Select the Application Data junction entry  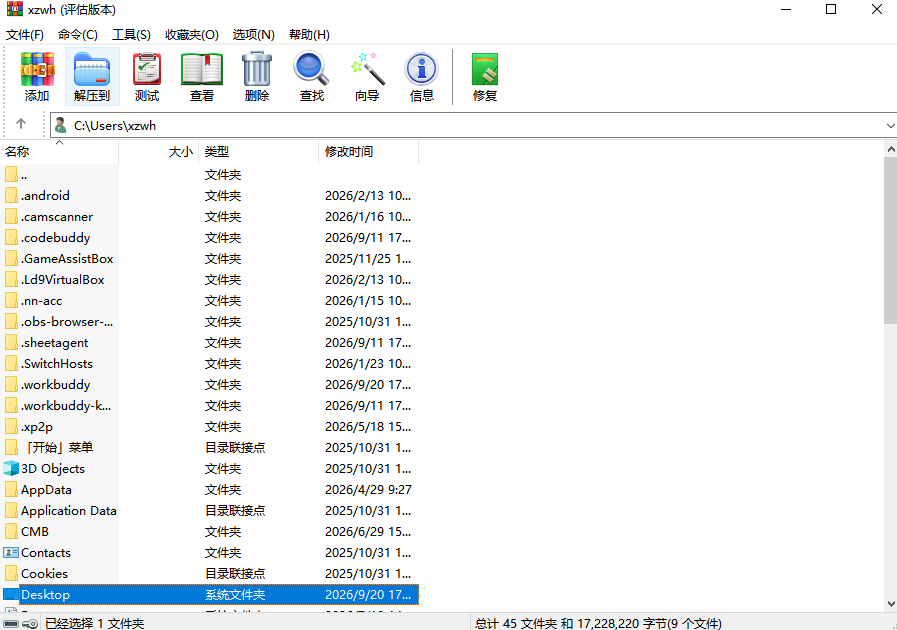tap(209, 510)
